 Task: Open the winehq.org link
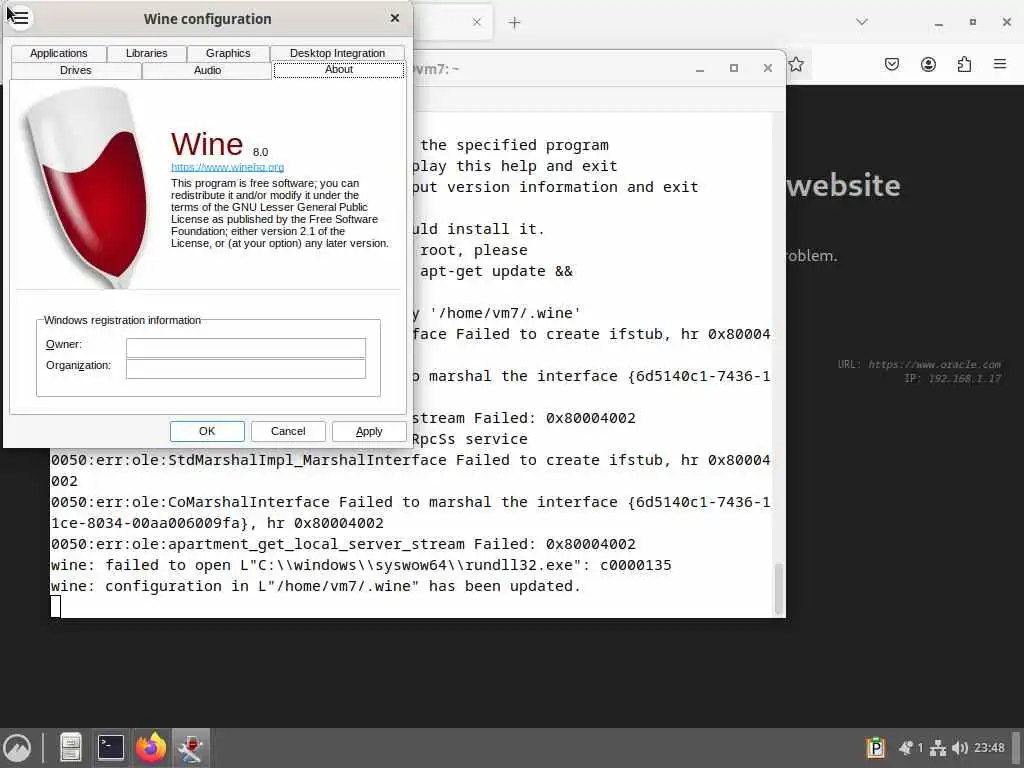click(227, 167)
